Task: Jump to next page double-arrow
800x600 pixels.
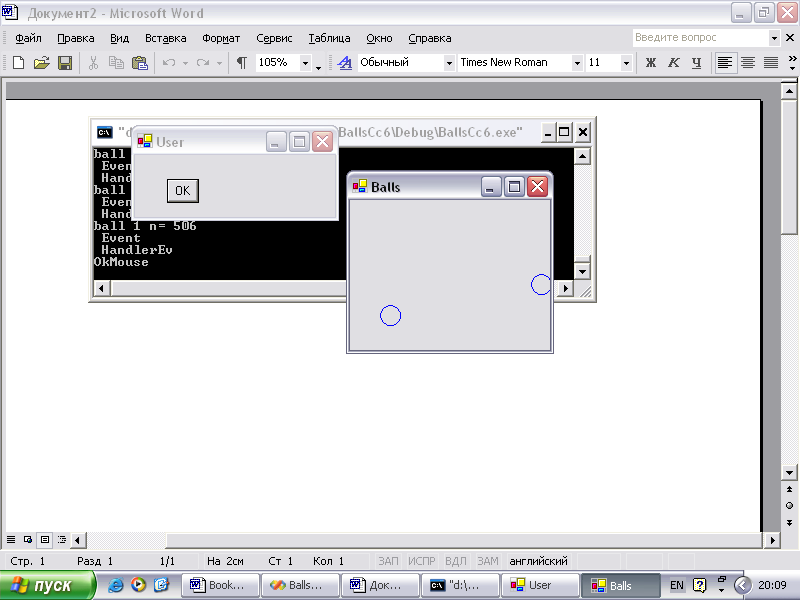Action: point(789,522)
